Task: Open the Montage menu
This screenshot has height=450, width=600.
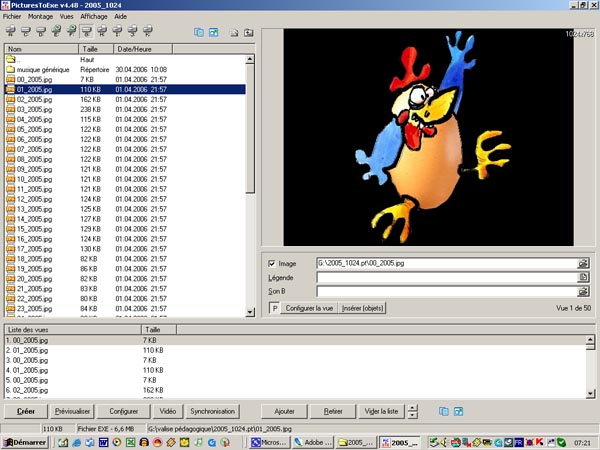Action: [41, 16]
